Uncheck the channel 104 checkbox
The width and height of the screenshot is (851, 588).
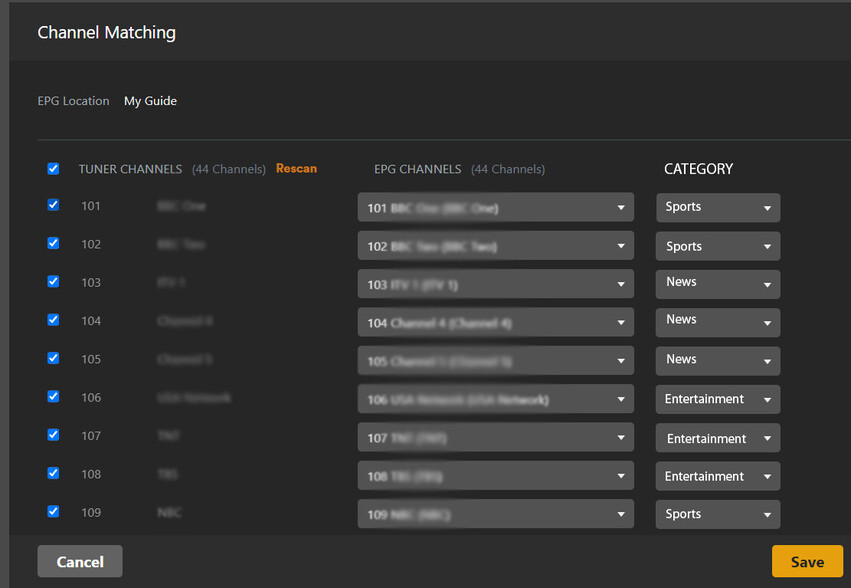tap(53, 320)
